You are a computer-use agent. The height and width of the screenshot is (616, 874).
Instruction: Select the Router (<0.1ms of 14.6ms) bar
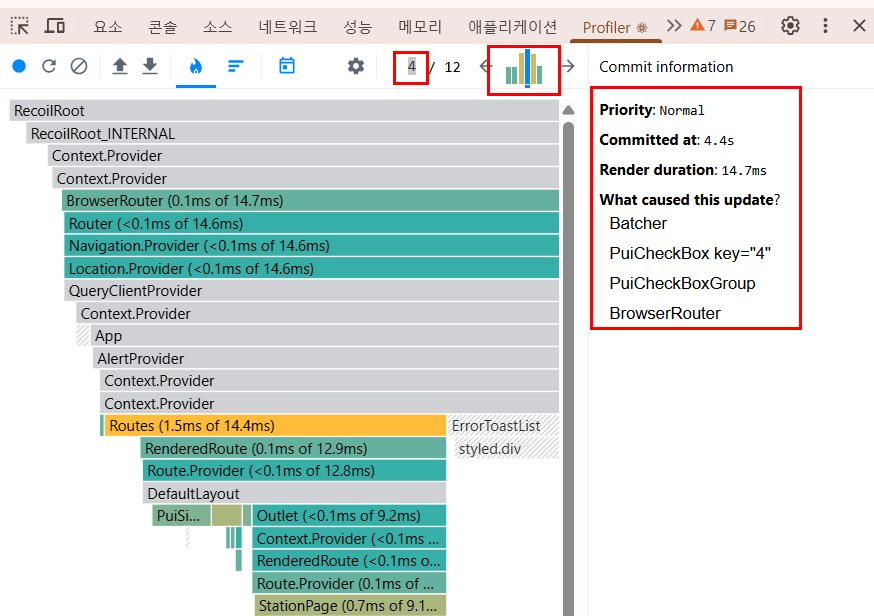312,223
